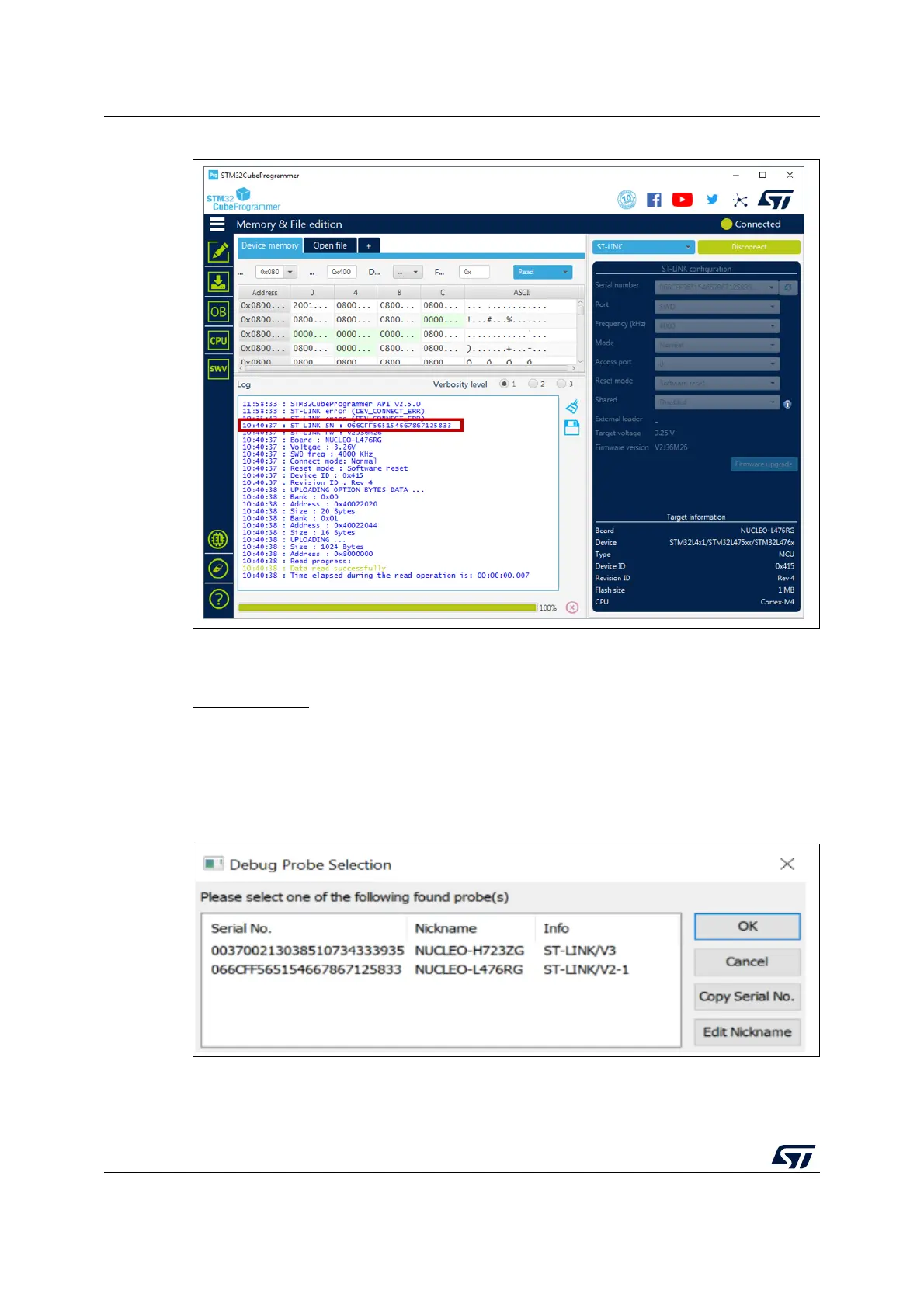The height and width of the screenshot is (1308, 924).
Task: Select verbosity level 2
Action: point(533,384)
